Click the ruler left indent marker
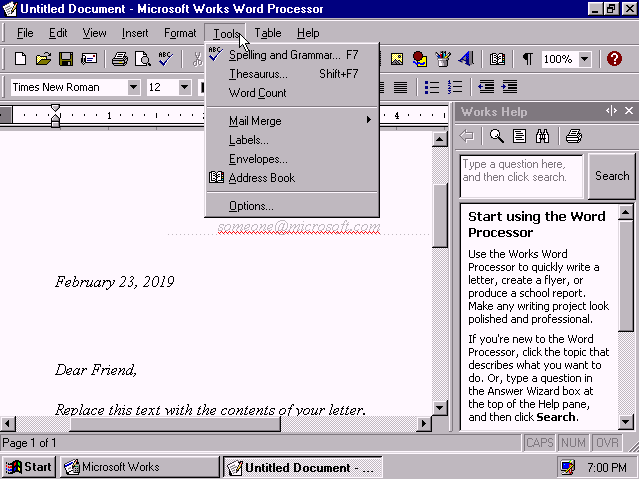The height and width of the screenshot is (479, 639). tap(56, 123)
